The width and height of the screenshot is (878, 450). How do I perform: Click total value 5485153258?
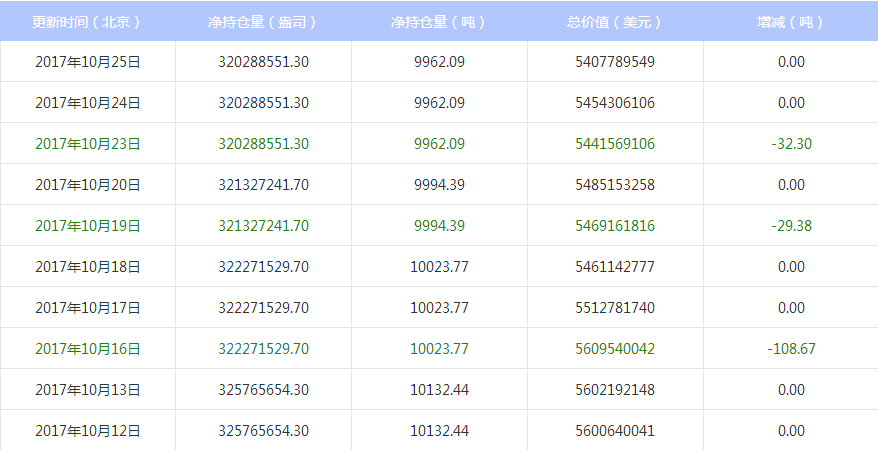click(x=615, y=185)
